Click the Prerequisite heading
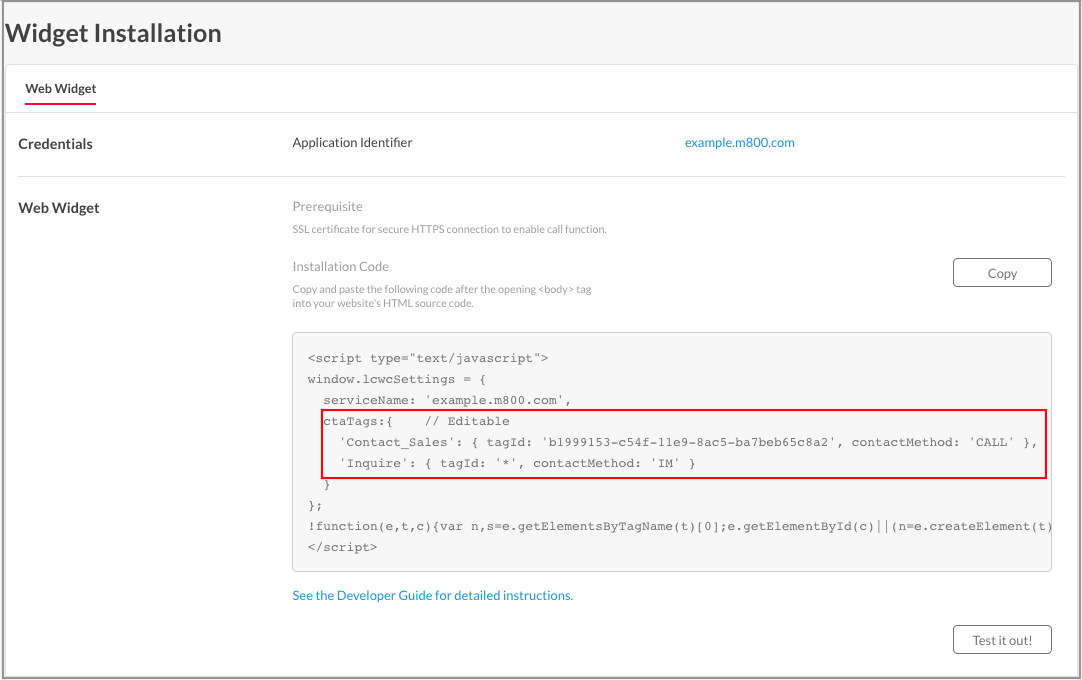 [327, 206]
